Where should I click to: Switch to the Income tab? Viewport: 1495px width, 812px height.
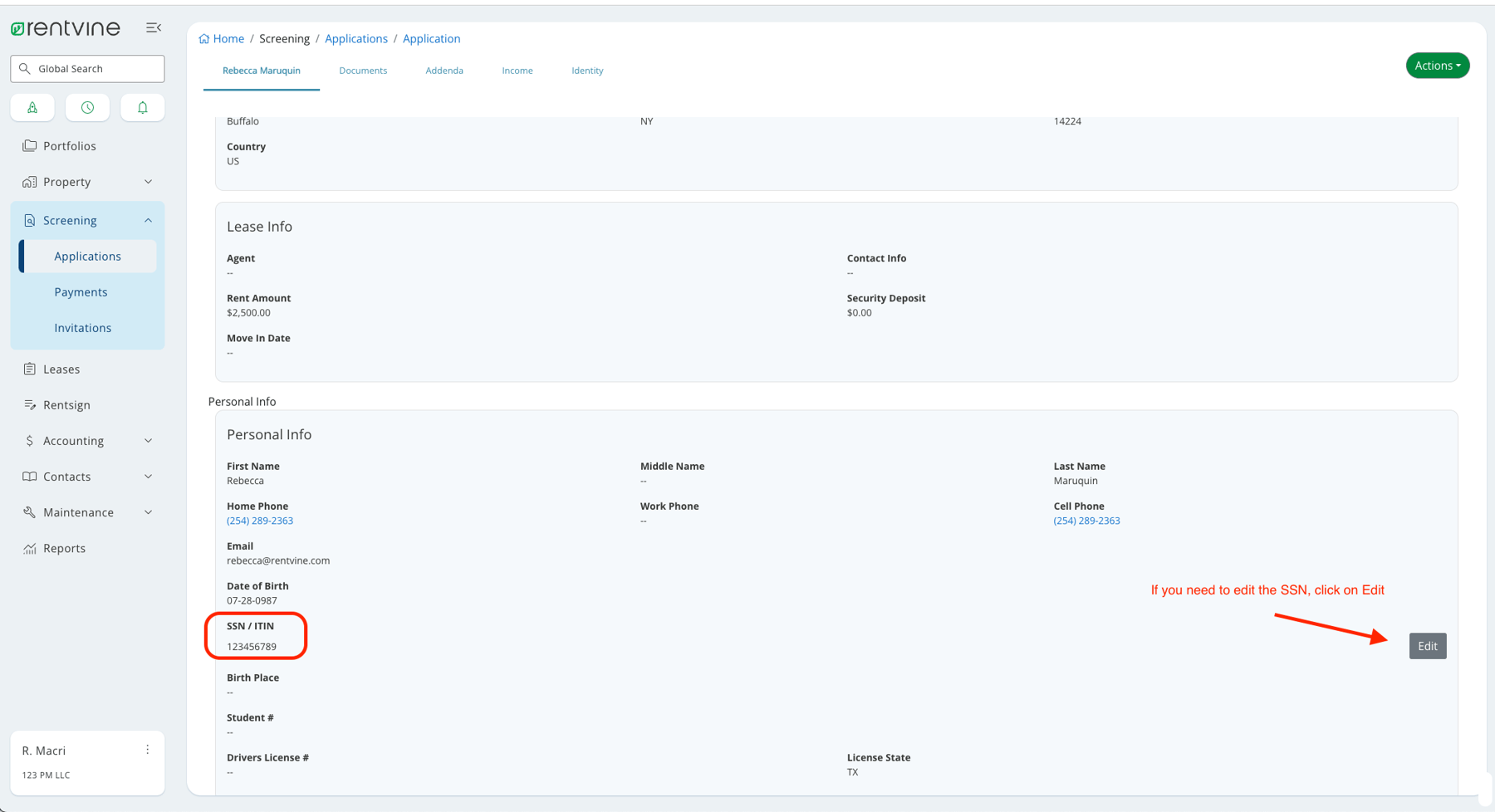click(517, 71)
